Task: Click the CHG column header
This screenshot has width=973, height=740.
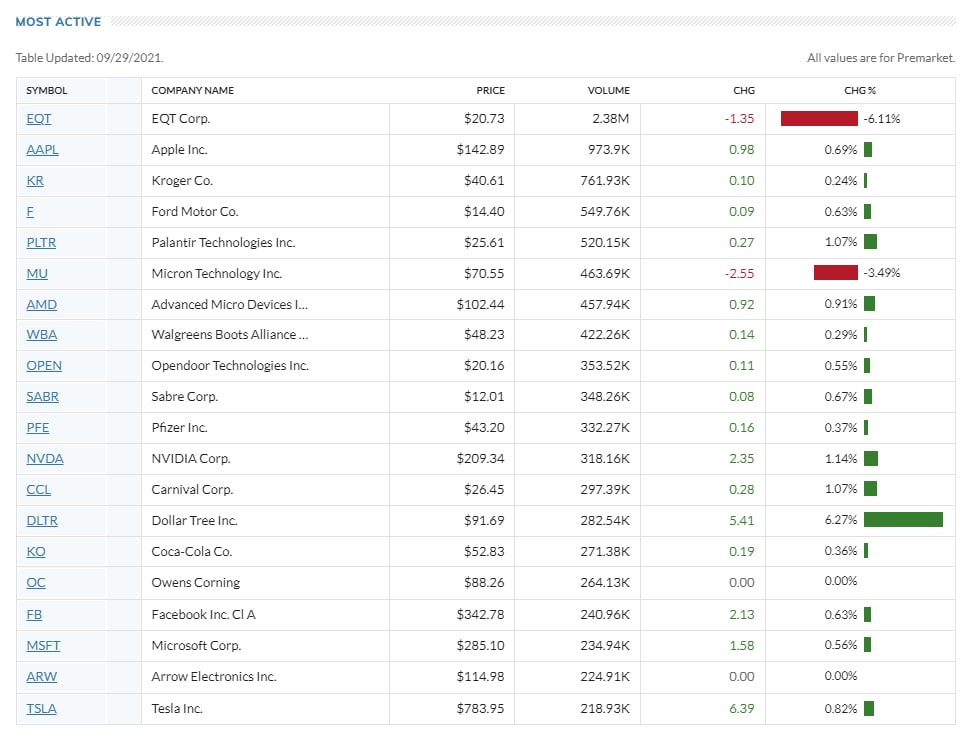Action: [x=743, y=91]
